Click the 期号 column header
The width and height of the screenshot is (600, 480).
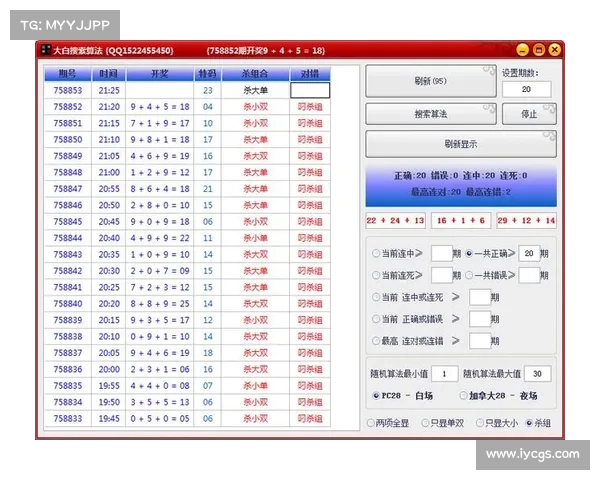(x=68, y=73)
